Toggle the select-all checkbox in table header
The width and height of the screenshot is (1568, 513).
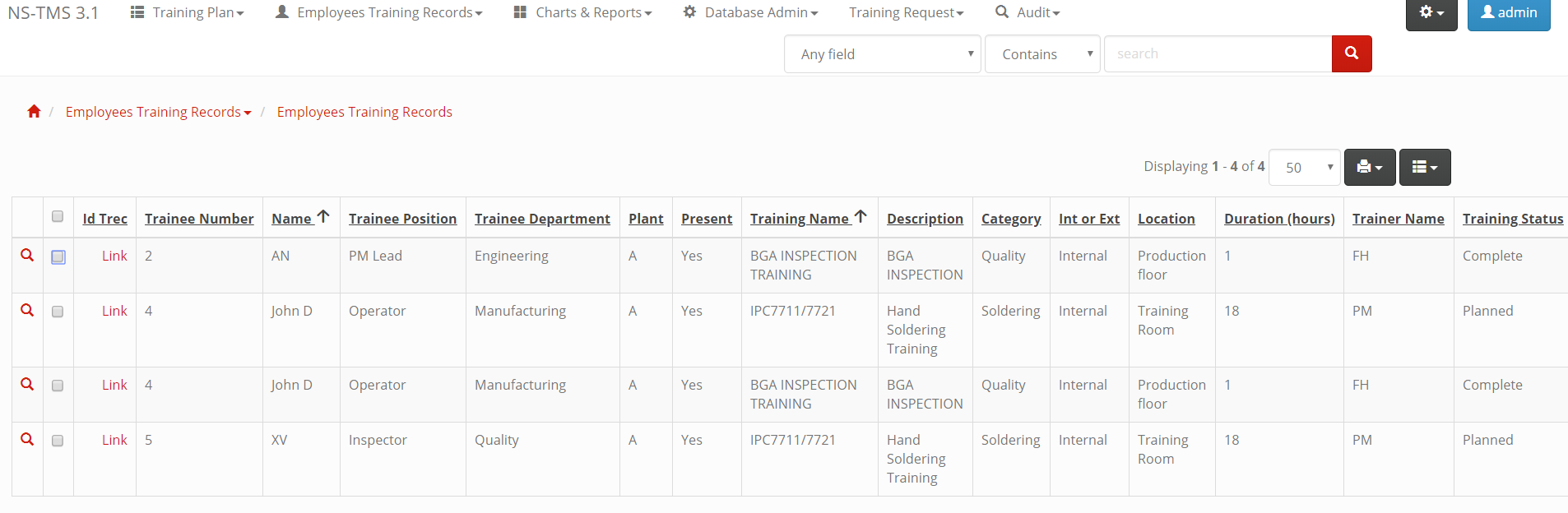pos(58,217)
